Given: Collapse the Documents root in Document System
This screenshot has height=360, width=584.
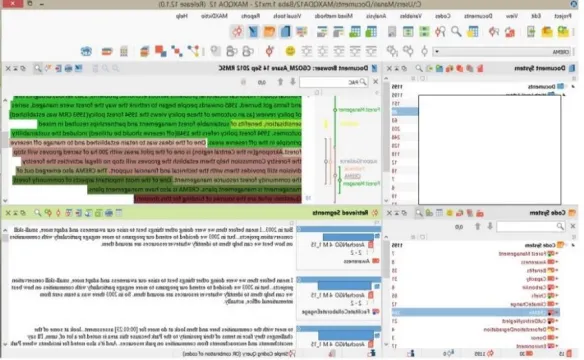Looking at the screenshot, I should (573, 86).
